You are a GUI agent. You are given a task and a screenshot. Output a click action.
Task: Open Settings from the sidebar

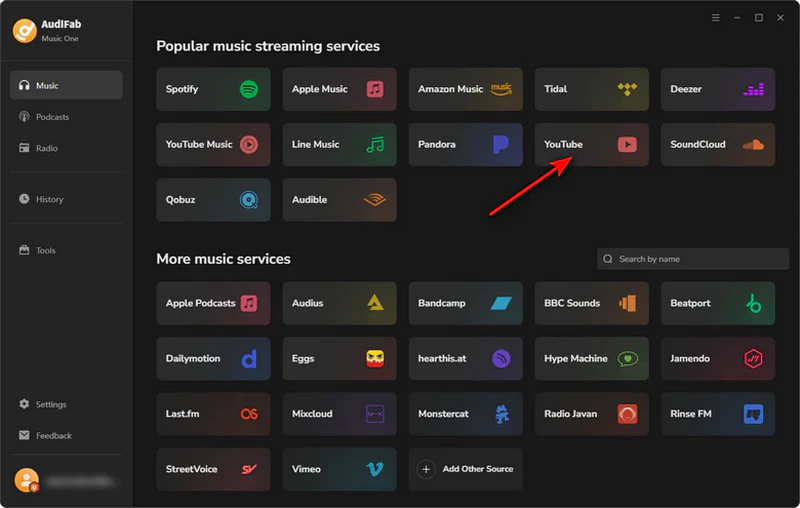pos(66,404)
